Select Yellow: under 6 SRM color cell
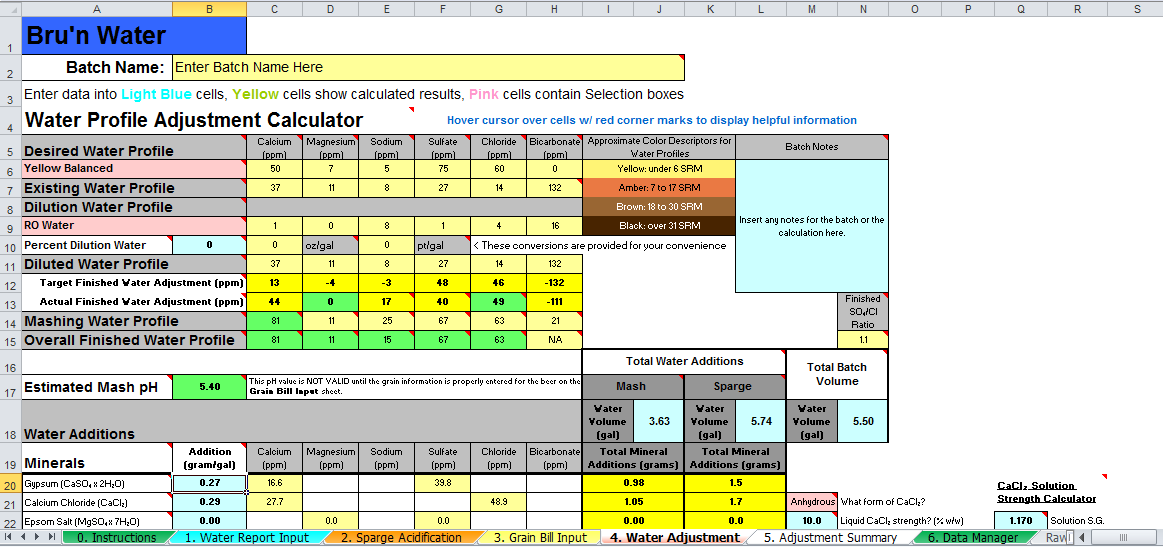The image size is (1163, 547). [659, 168]
